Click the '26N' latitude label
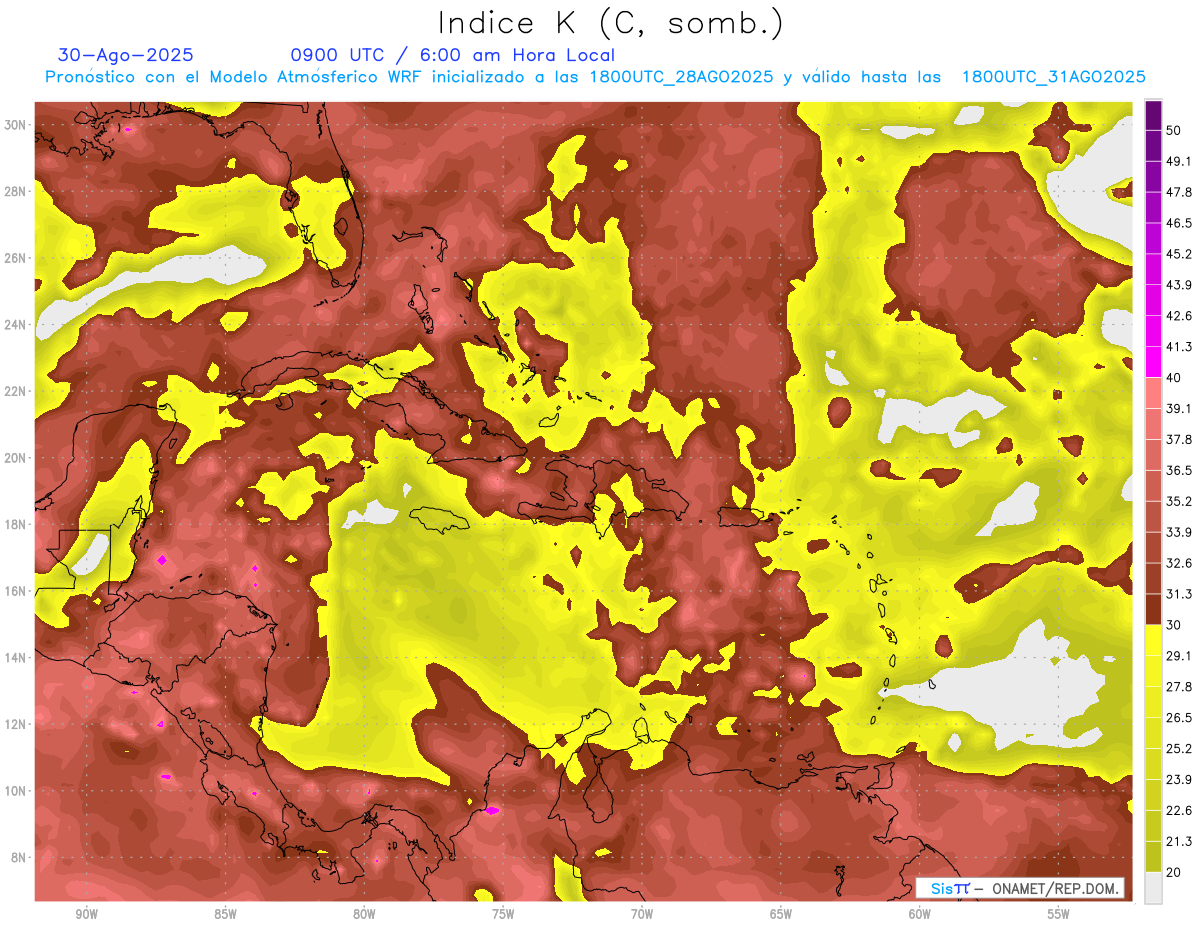Image resolution: width=1200 pixels, height=927 pixels. coord(15,258)
